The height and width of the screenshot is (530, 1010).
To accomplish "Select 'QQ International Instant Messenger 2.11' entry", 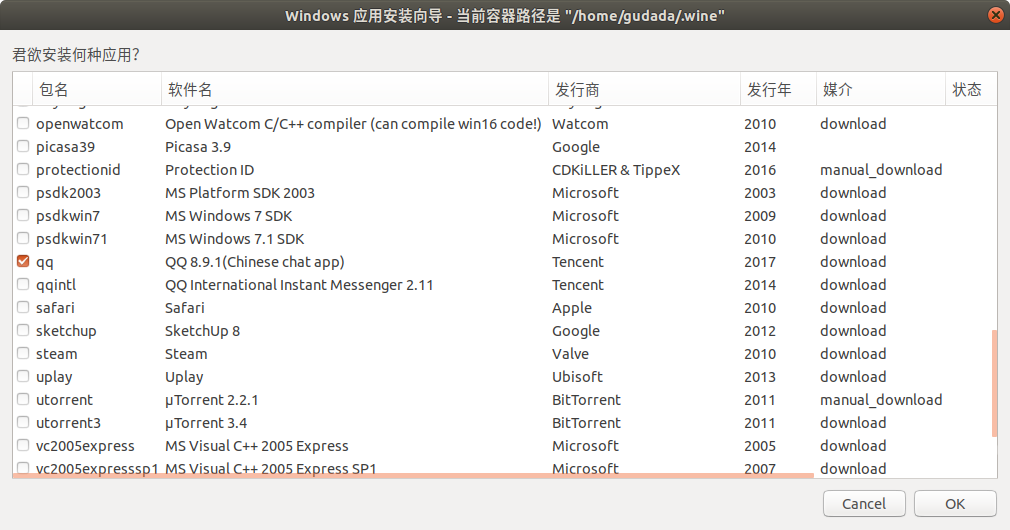I will click(x=299, y=285).
